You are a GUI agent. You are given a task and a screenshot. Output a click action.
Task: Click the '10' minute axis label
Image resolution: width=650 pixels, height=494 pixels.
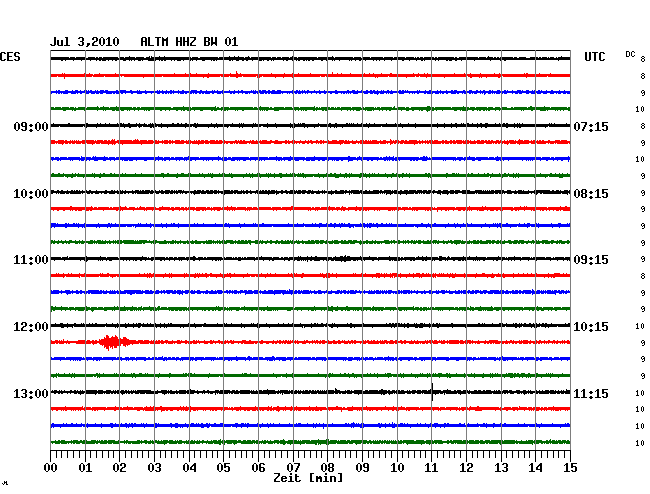click(397, 467)
